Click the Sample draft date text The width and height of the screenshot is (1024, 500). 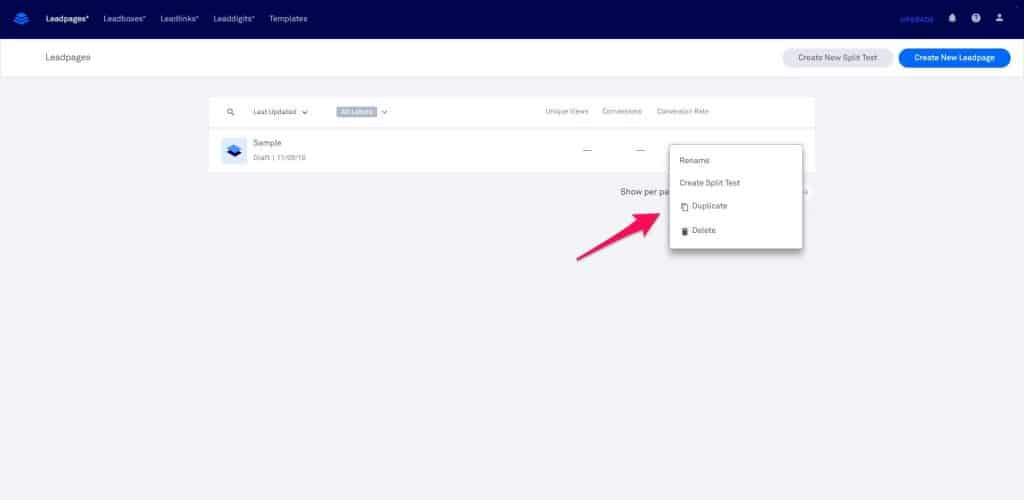tap(279, 158)
